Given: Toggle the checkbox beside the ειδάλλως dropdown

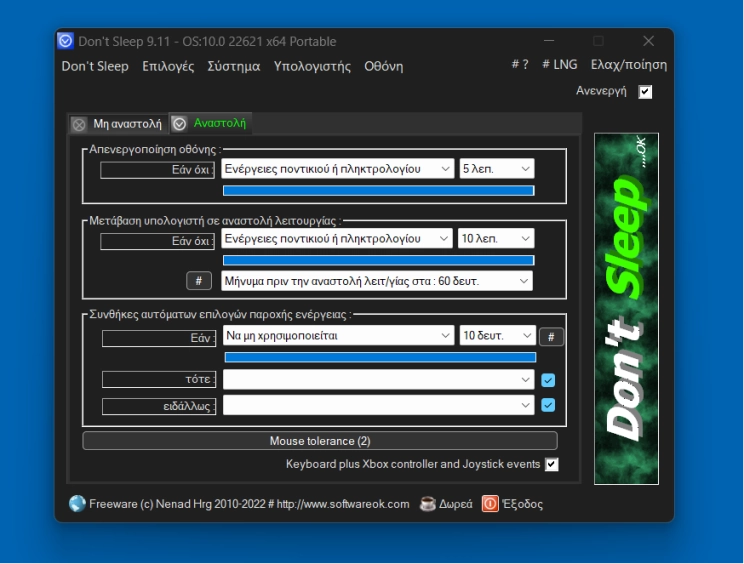Looking at the screenshot, I should (x=548, y=405).
